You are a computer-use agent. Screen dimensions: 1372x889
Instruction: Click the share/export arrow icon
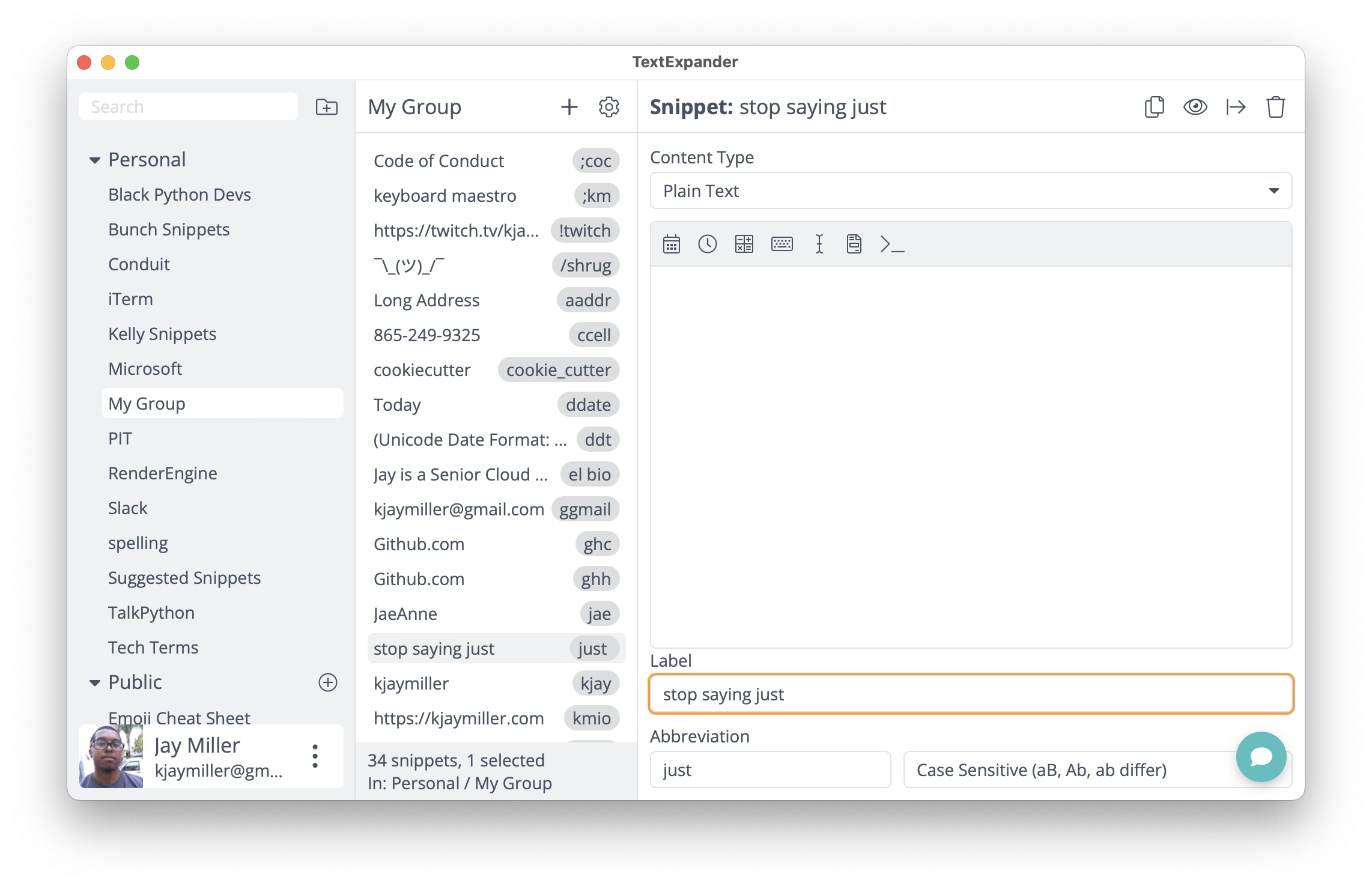tap(1236, 107)
